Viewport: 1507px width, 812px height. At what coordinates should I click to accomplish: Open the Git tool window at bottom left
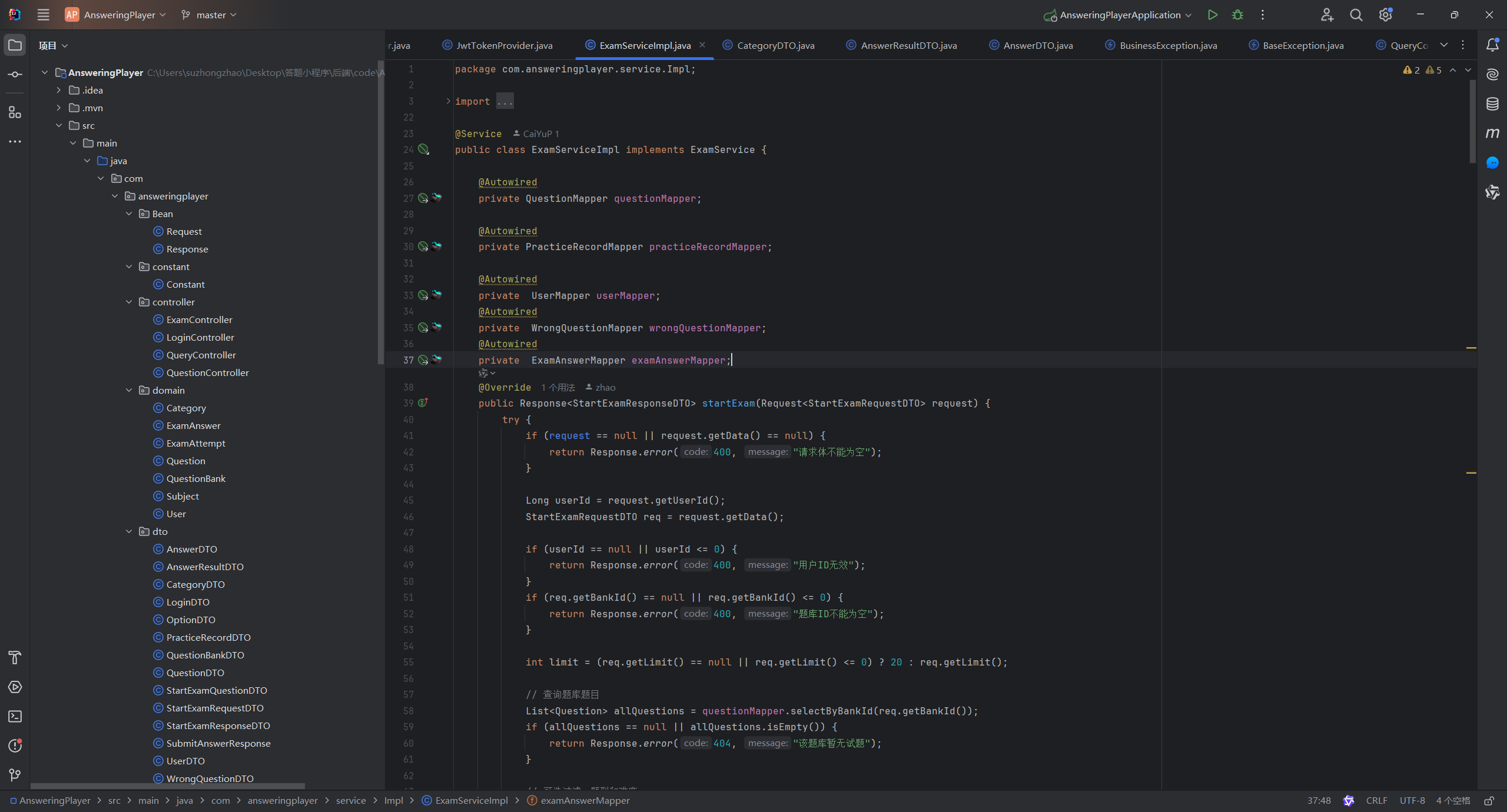pyautogui.click(x=15, y=775)
